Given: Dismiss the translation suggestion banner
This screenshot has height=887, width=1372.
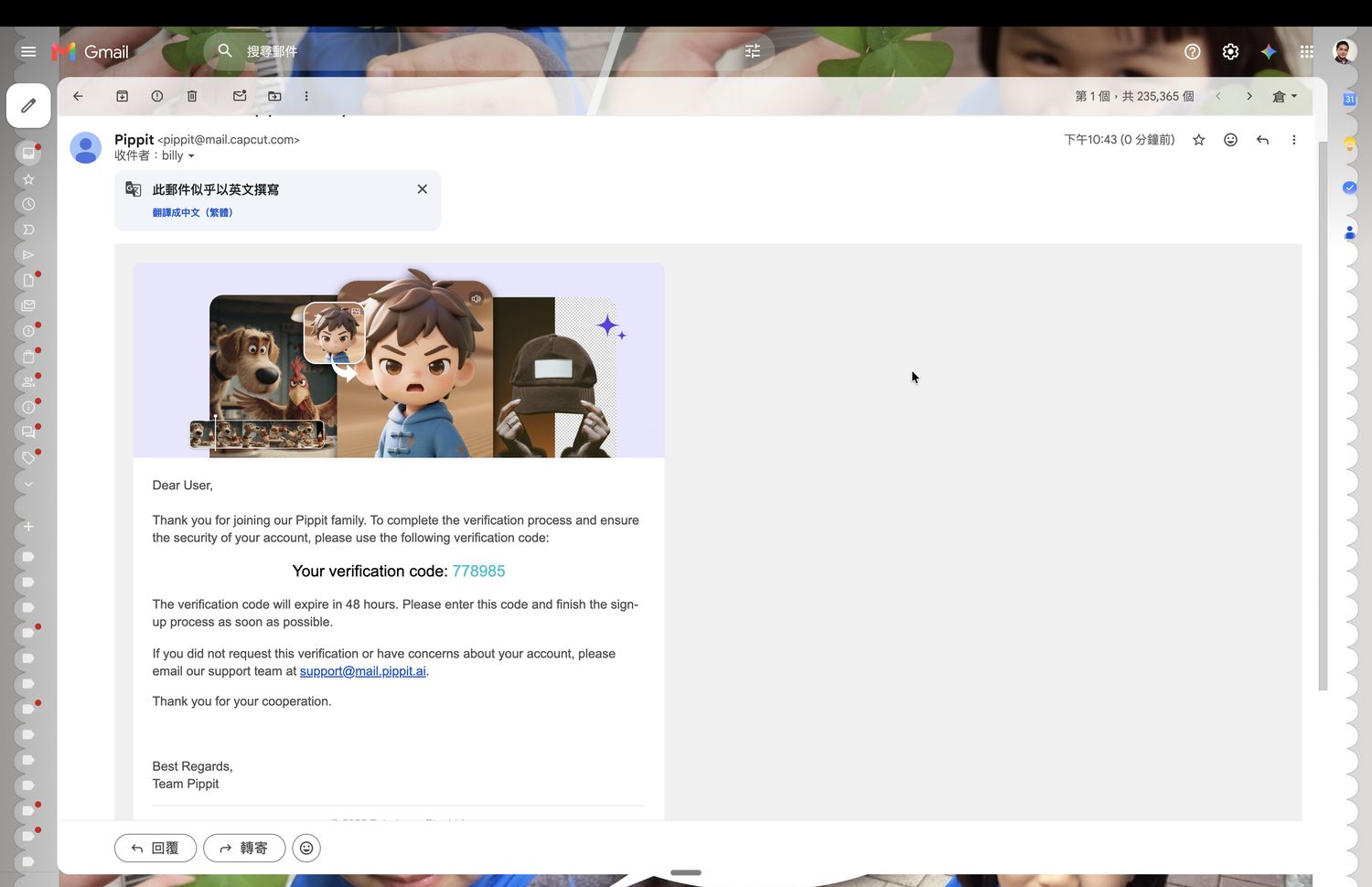Looking at the screenshot, I should [x=423, y=189].
